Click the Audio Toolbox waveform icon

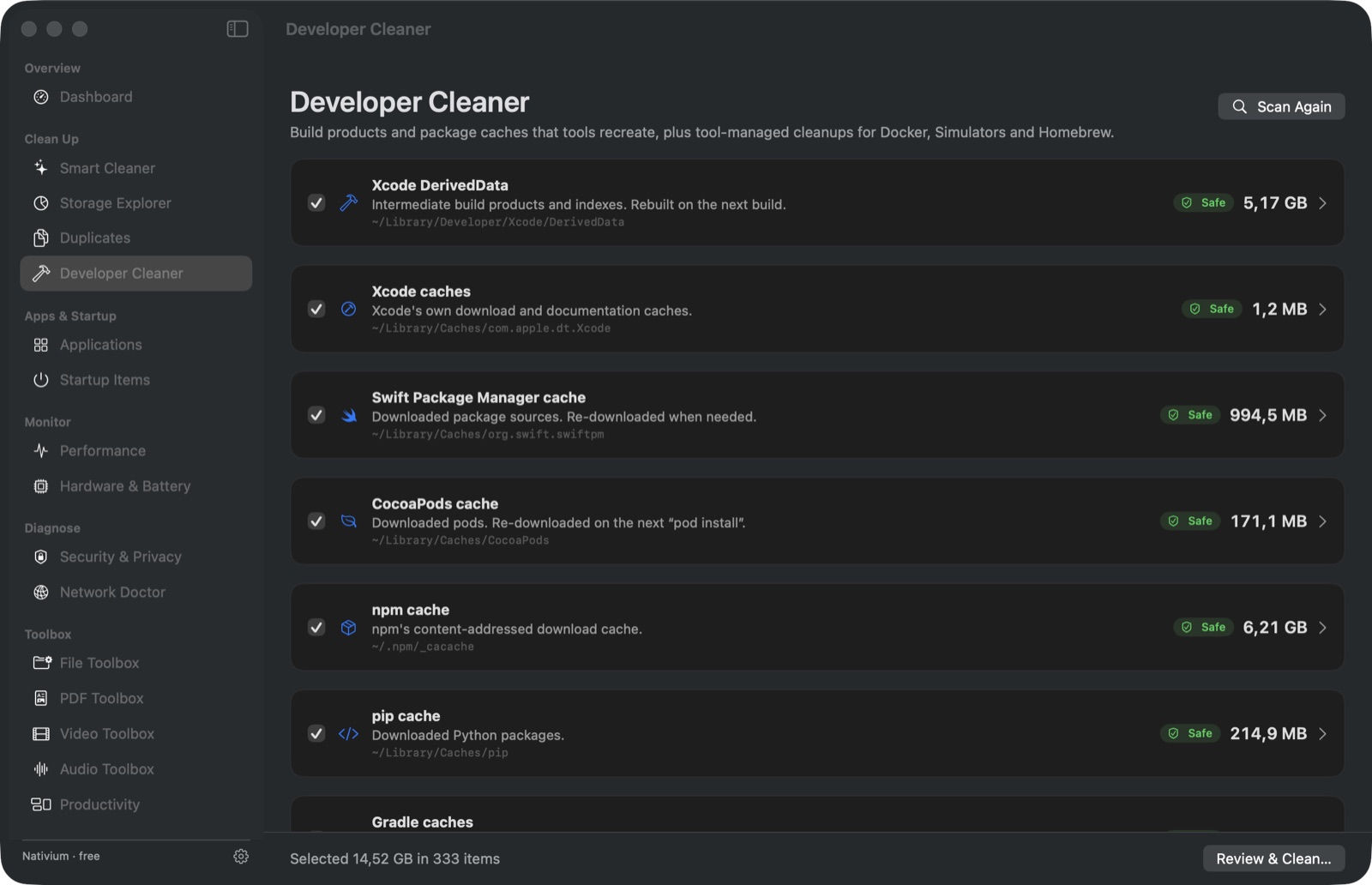pyautogui.click(x=41, y=769)
